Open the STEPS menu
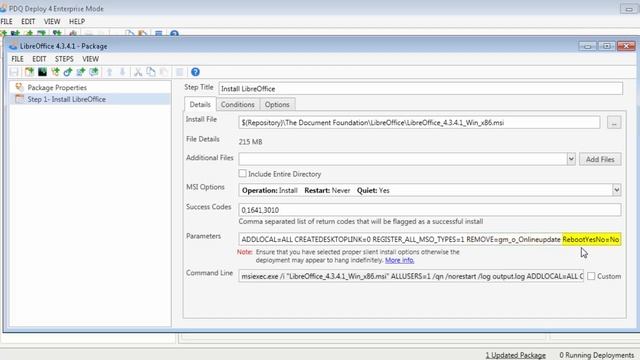The image size is (640, 360). point(64,59)
